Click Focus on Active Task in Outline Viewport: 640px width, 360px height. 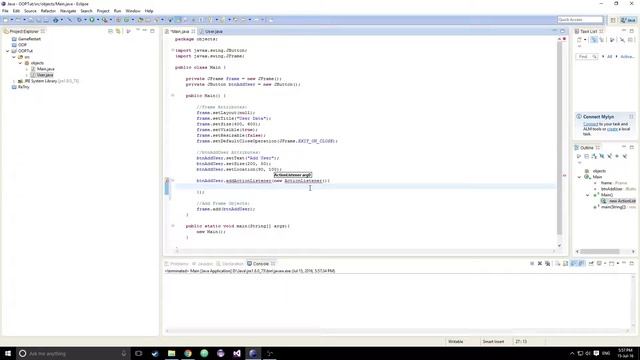578,156
